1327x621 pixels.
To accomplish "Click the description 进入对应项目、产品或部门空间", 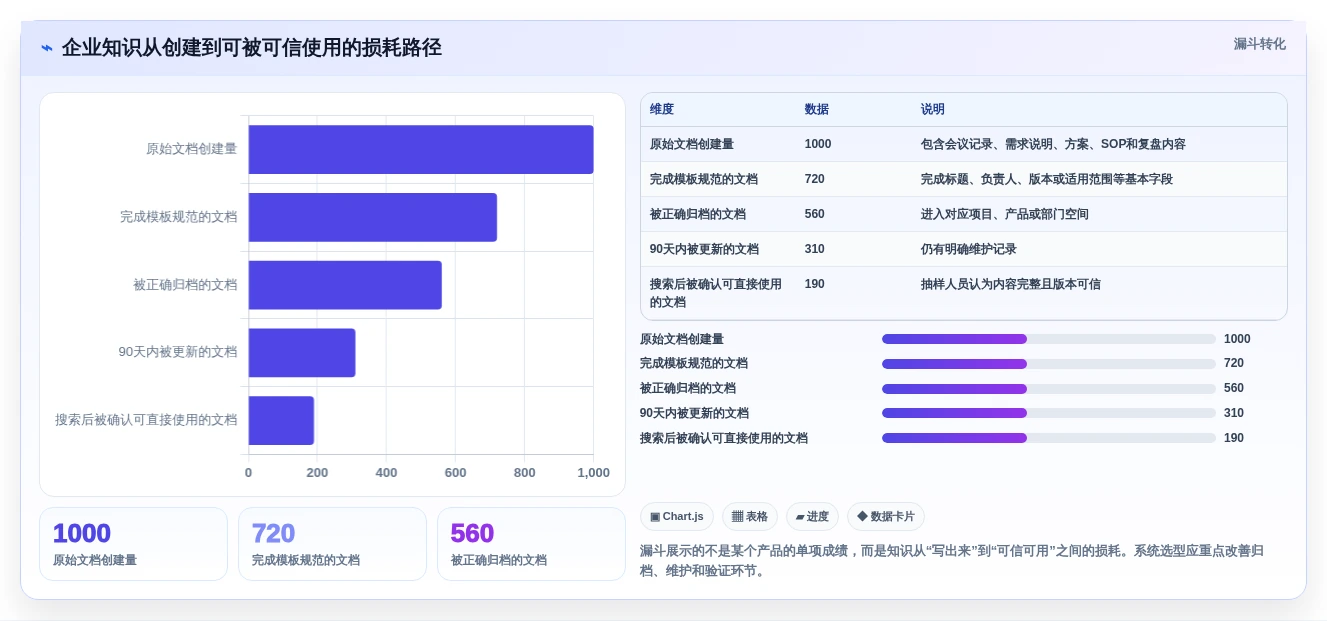I will 1005,214.
